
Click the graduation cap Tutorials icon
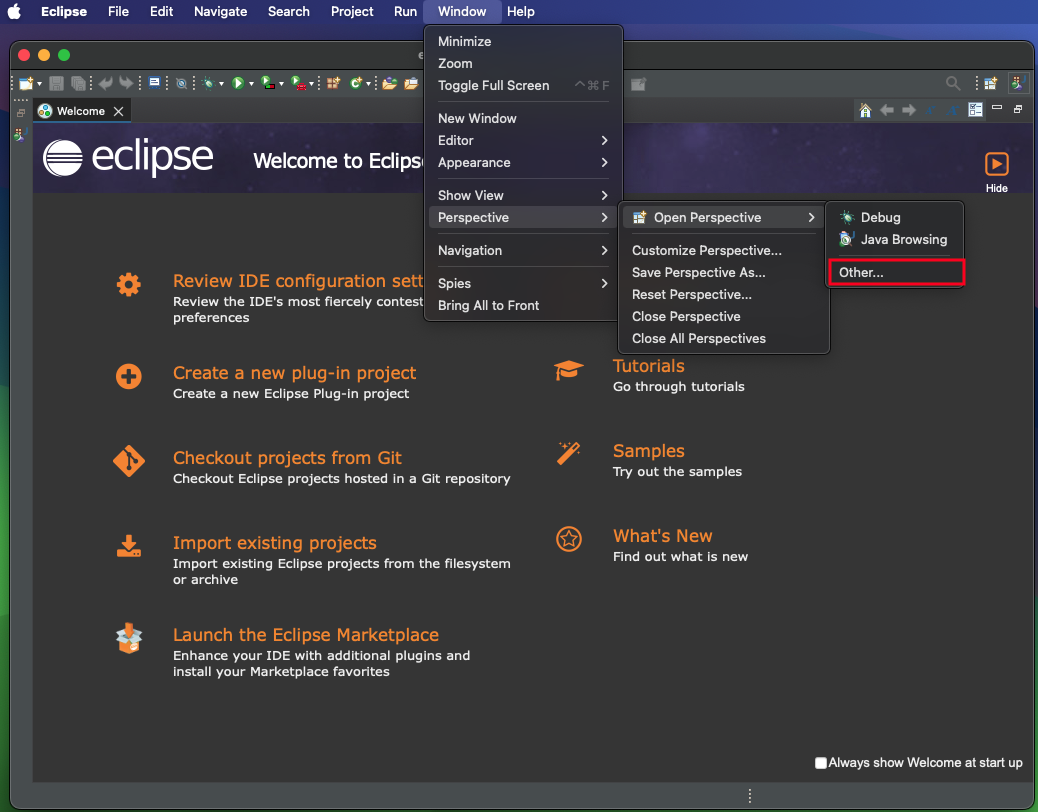pos(569,370)
